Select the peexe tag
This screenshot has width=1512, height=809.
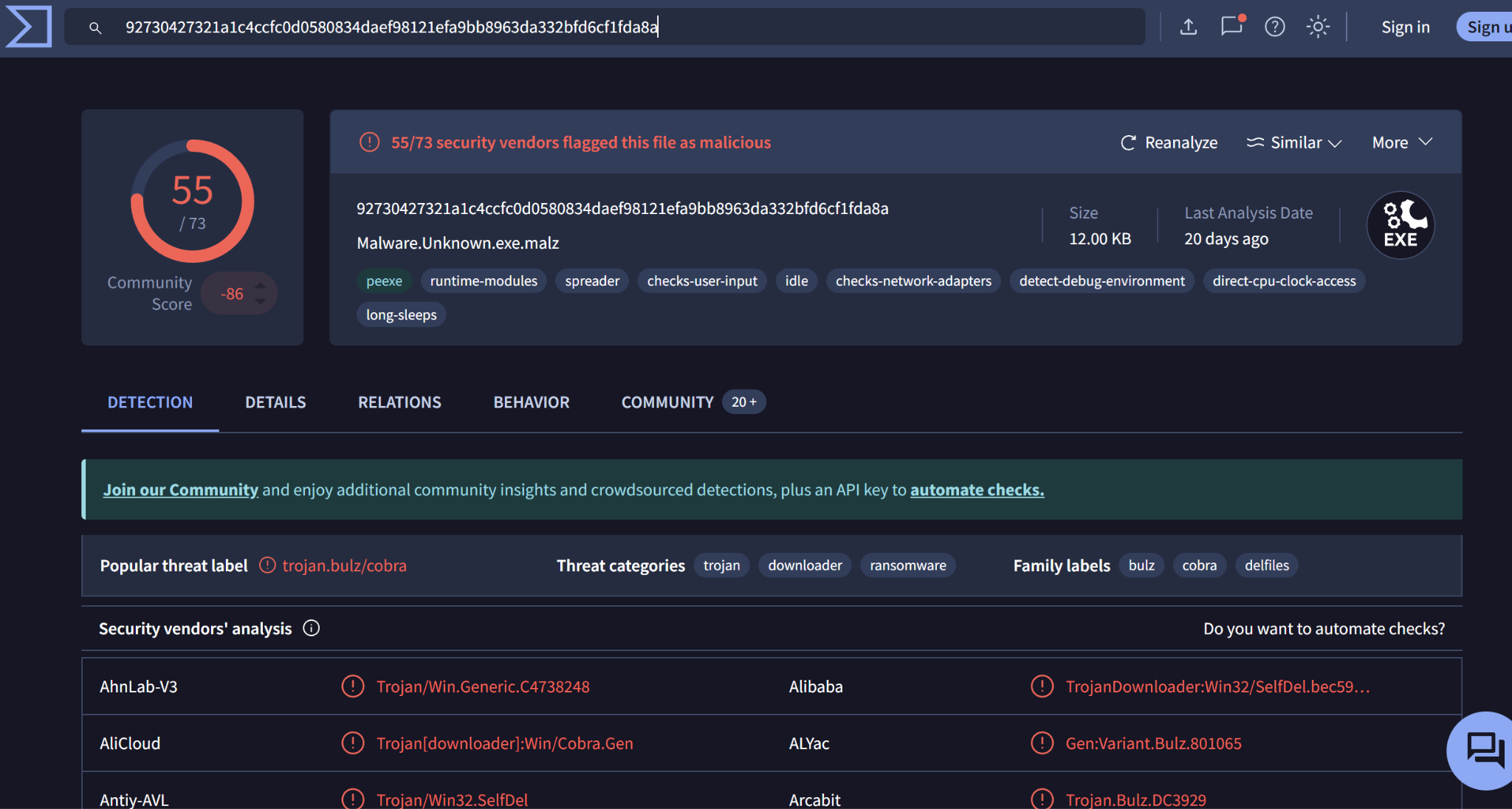click(384, 281)
